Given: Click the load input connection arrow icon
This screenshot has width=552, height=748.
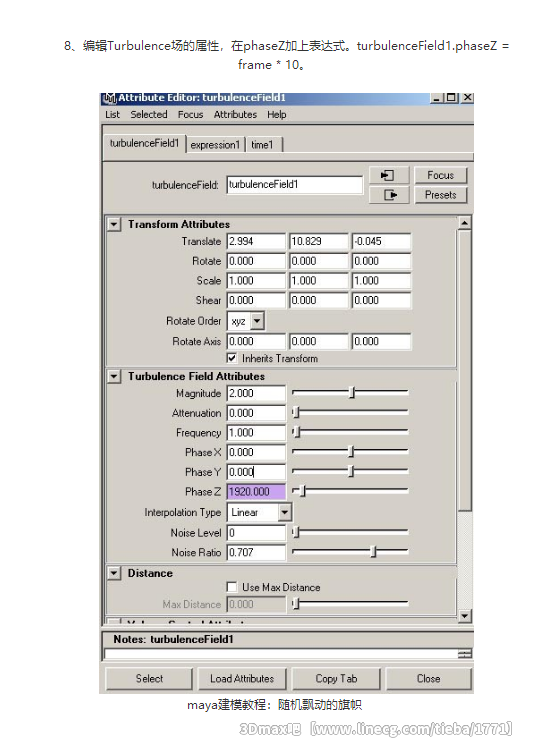Looking at the screenshot, I should pos(389,176).
